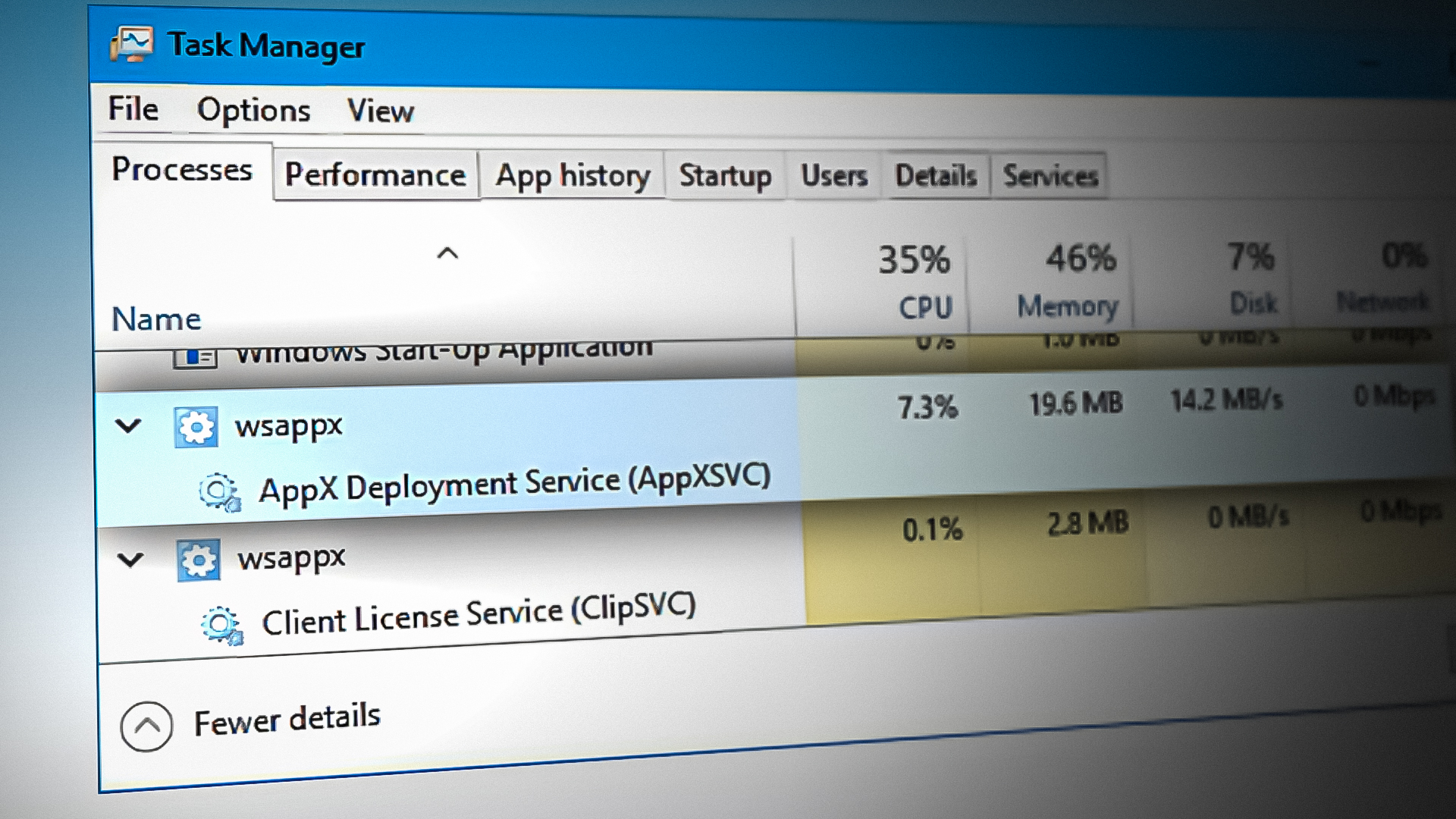Viewport: 1456px width, 819px height.
Task: Click the second wsappx gear icon
Action: coord(199,560)
